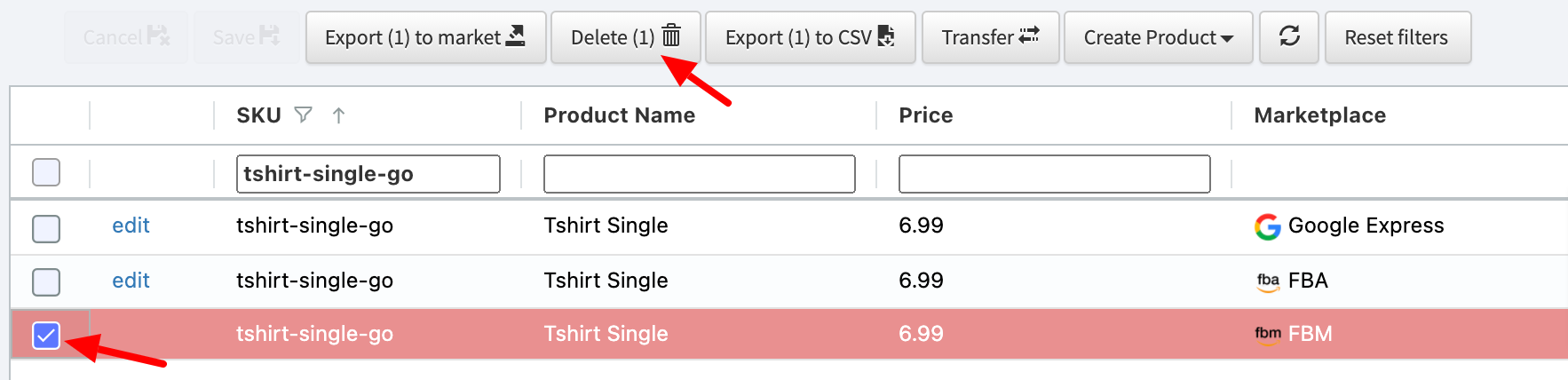The width and height of the screenshot is (1568, 380).
Task: Select the FBA row checkbox
Action: coord(46,281)
